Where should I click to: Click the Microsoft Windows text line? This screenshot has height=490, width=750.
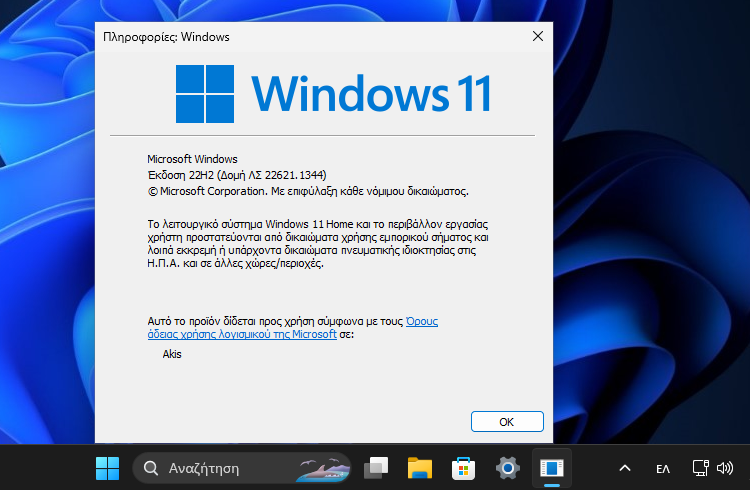(x=192, y=159)
